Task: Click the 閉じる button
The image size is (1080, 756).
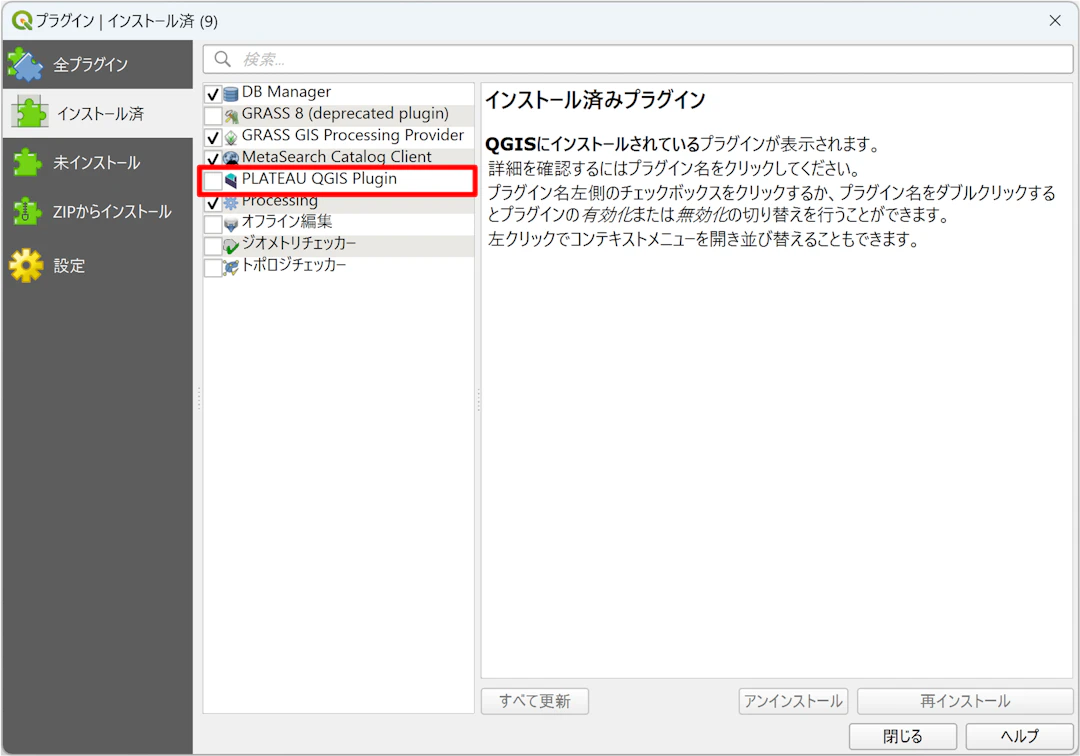Action: tap(902, 736)
